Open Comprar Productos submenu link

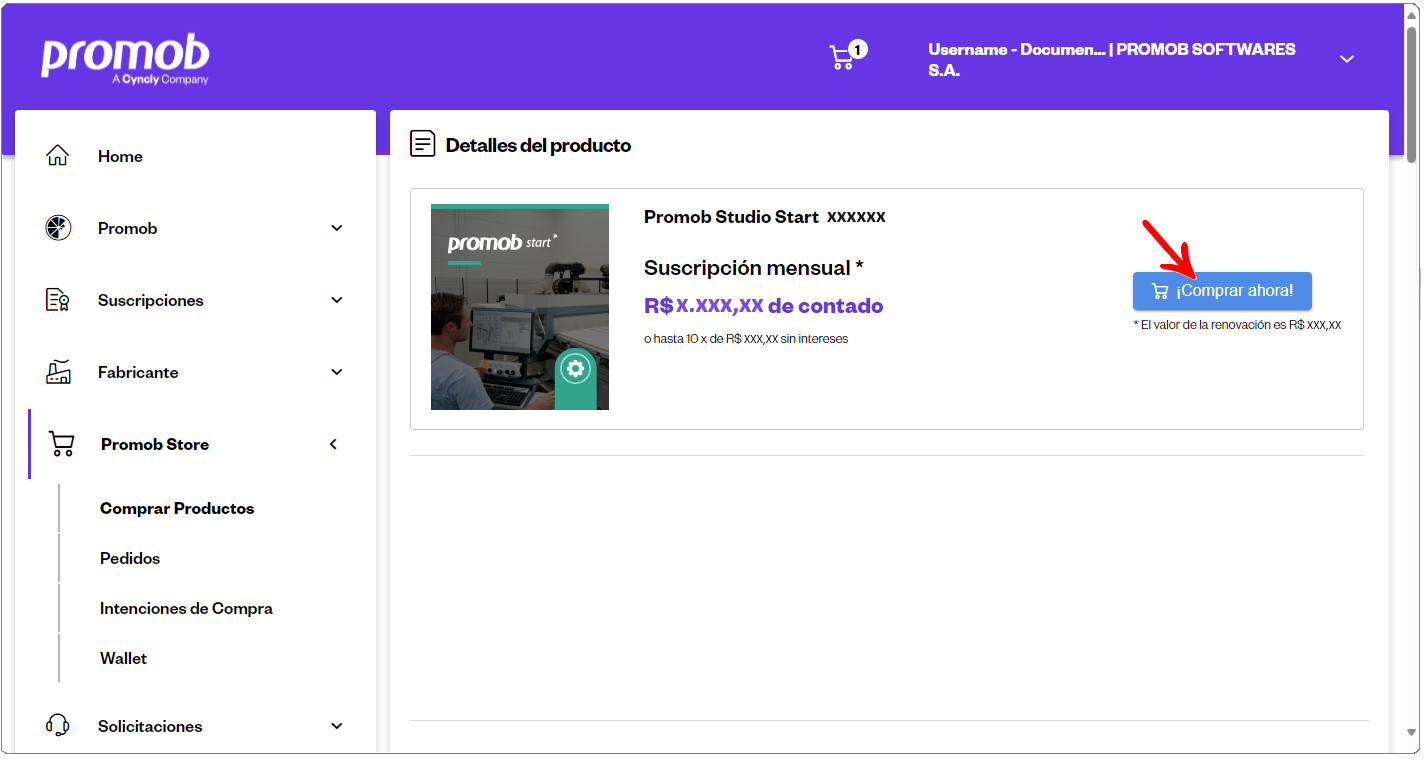click(x=177, y=508)
